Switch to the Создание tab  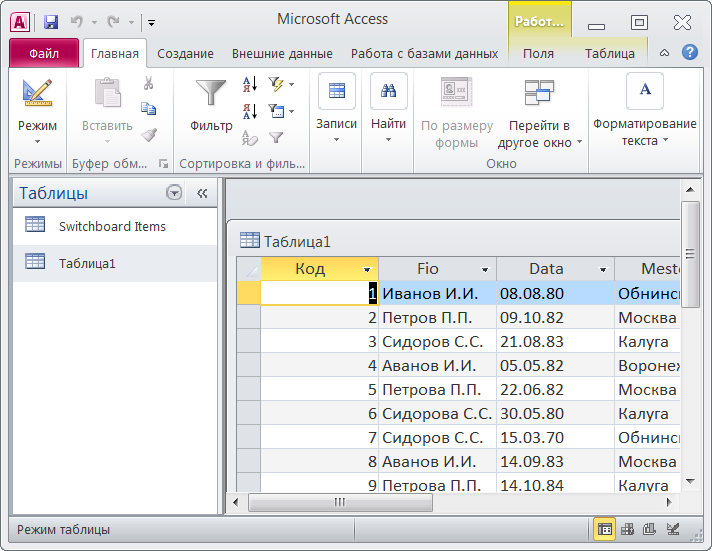pyautogui.click(x=185, y=54)
